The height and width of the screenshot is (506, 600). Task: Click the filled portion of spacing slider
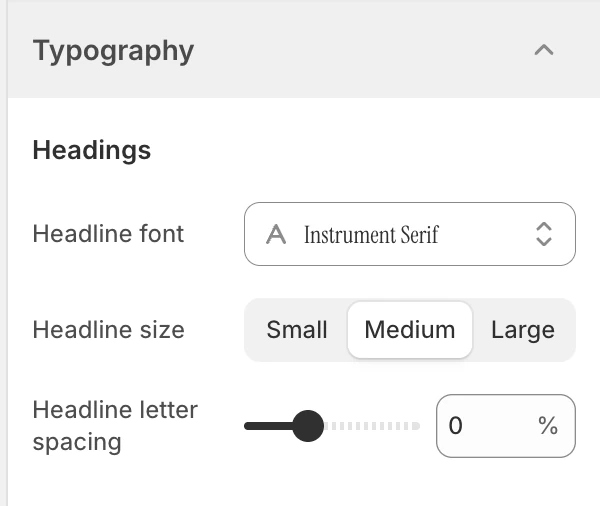tap(268, 426)
